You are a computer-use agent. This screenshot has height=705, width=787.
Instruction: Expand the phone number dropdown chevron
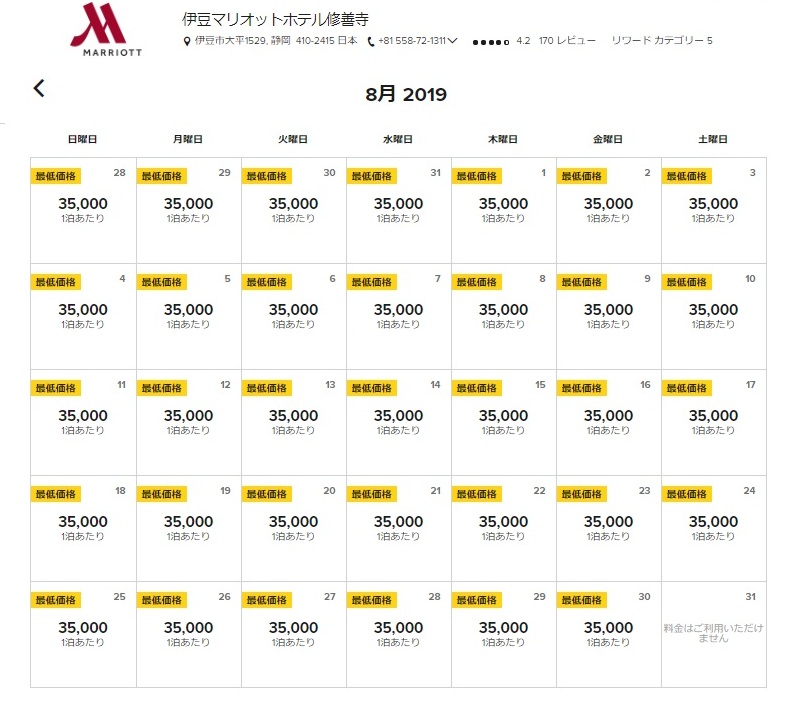tap(452, 41)
